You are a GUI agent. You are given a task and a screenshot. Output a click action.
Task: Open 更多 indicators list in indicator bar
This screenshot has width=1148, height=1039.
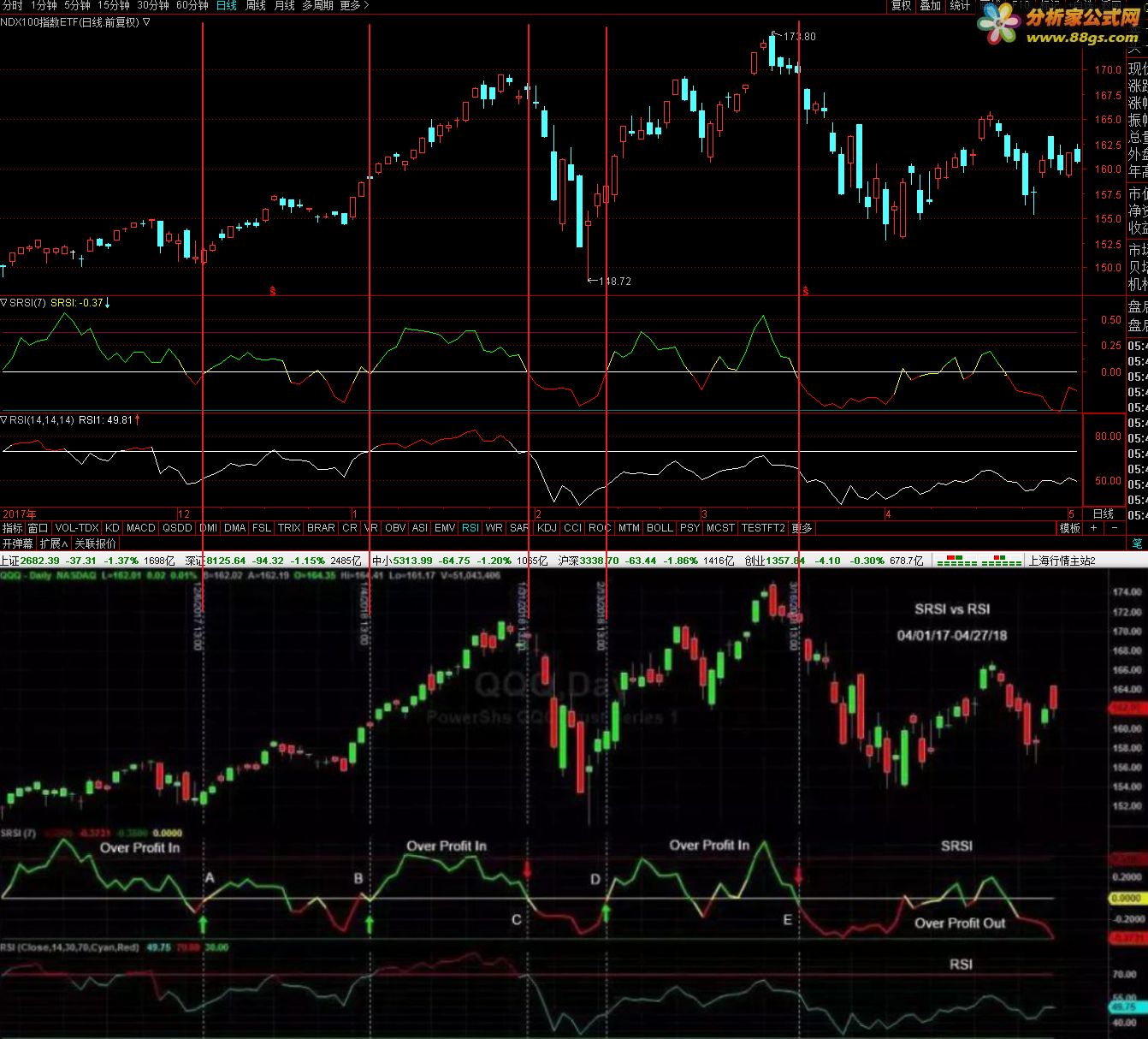pyautogui.click(x=802, y=528)
